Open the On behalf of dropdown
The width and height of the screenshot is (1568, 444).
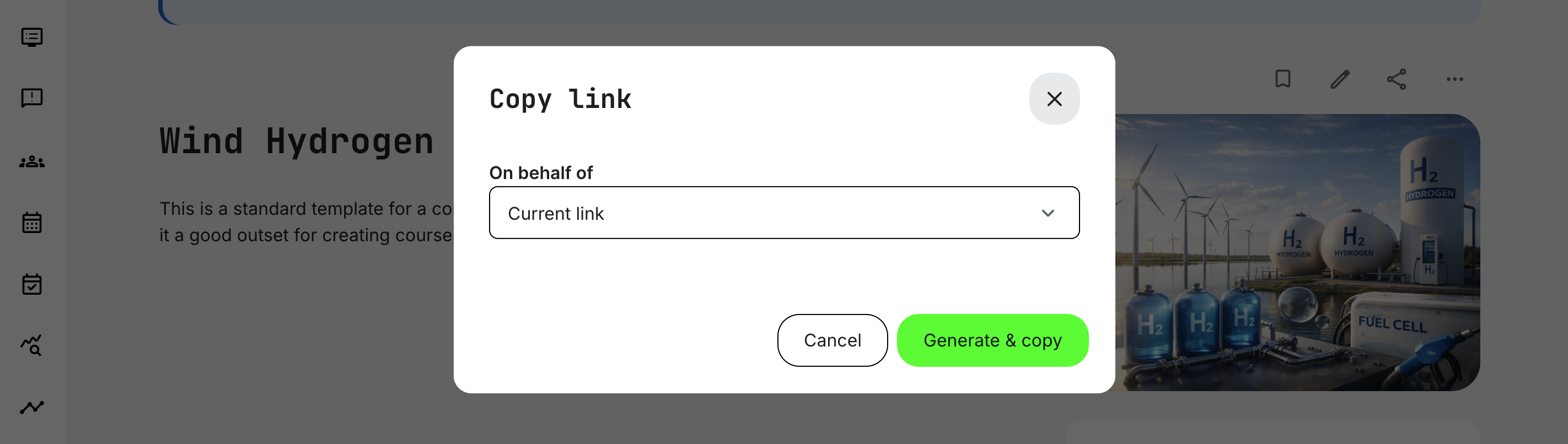pyautogui.click(x=784, y=213)
